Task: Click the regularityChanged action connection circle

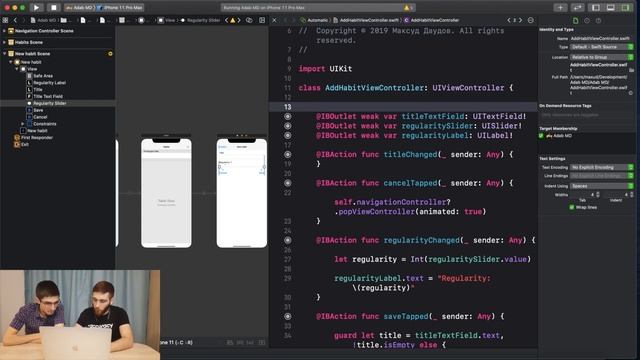Action: (288, 240)
